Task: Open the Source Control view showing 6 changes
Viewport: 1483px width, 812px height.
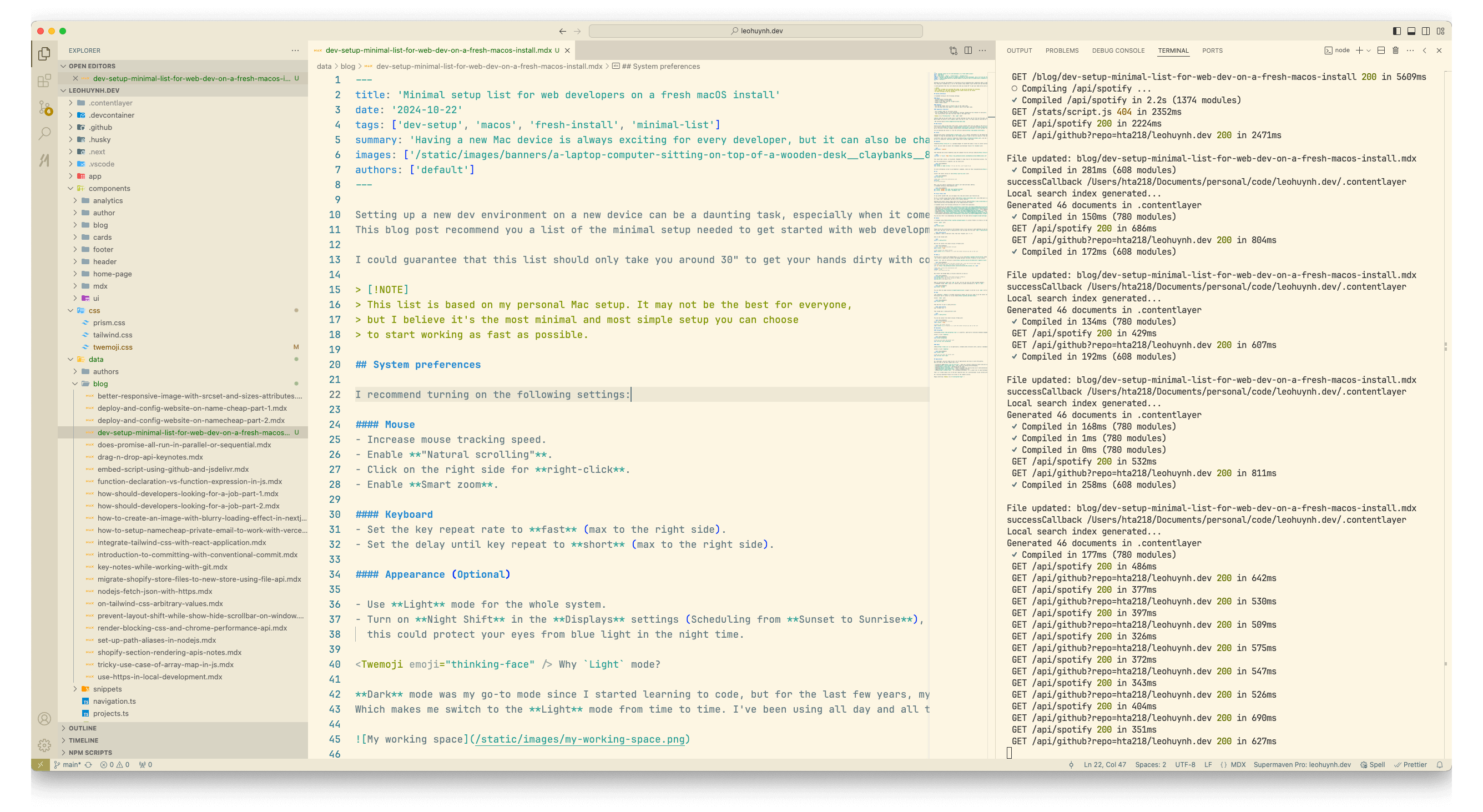Action: pyautogui.click(x=44, y=107)
